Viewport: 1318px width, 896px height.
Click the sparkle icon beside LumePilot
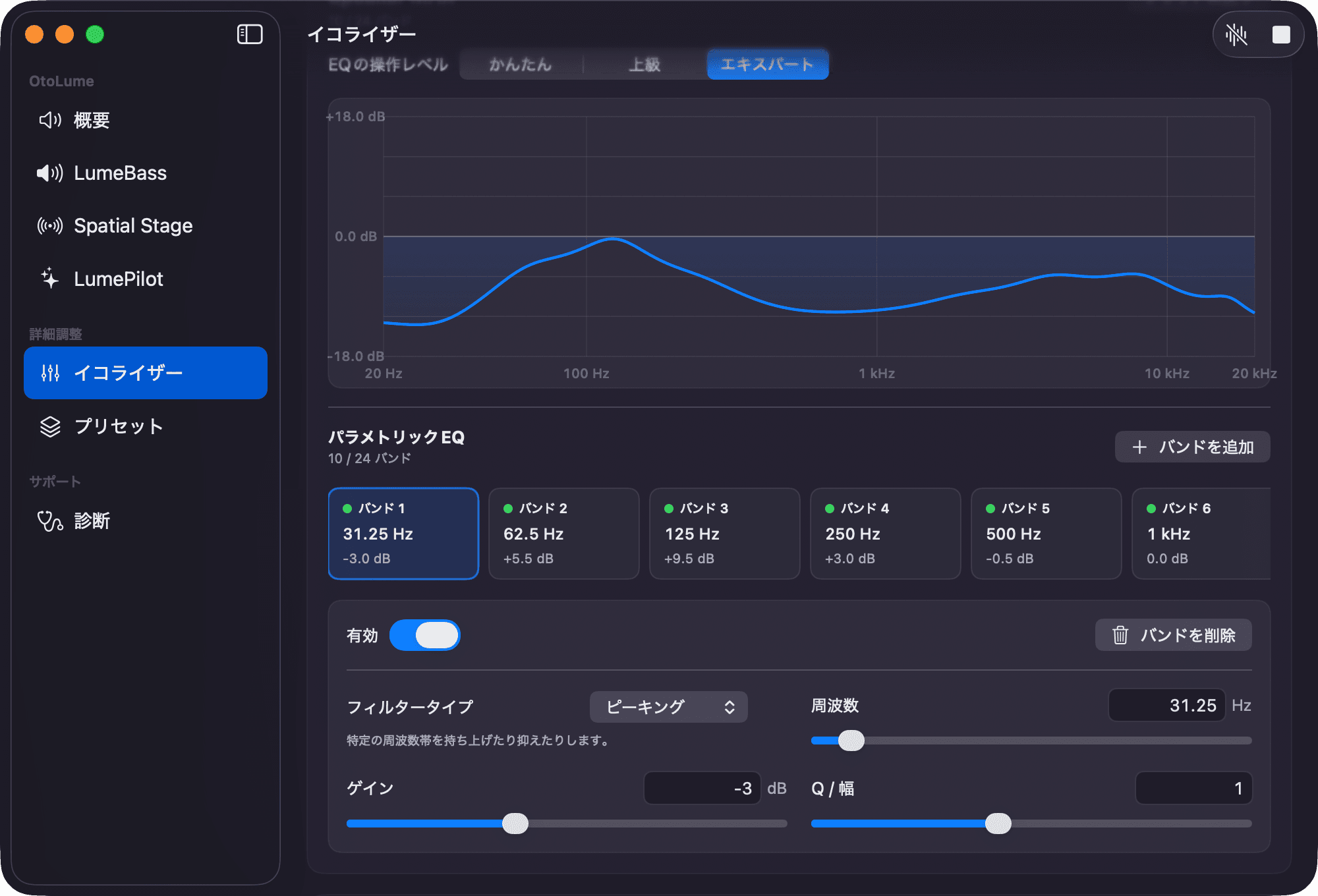50,279
